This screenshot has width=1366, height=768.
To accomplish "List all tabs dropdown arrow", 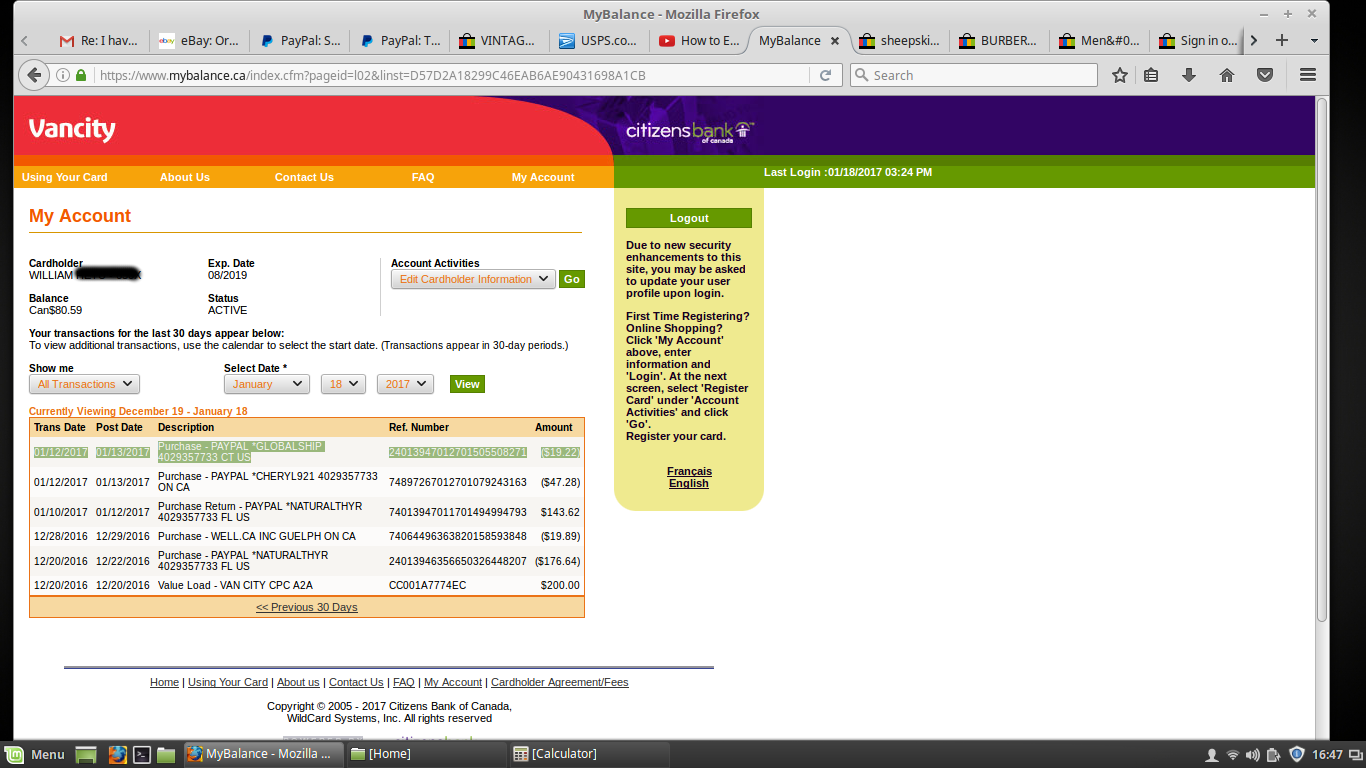I will point(1314,41).
